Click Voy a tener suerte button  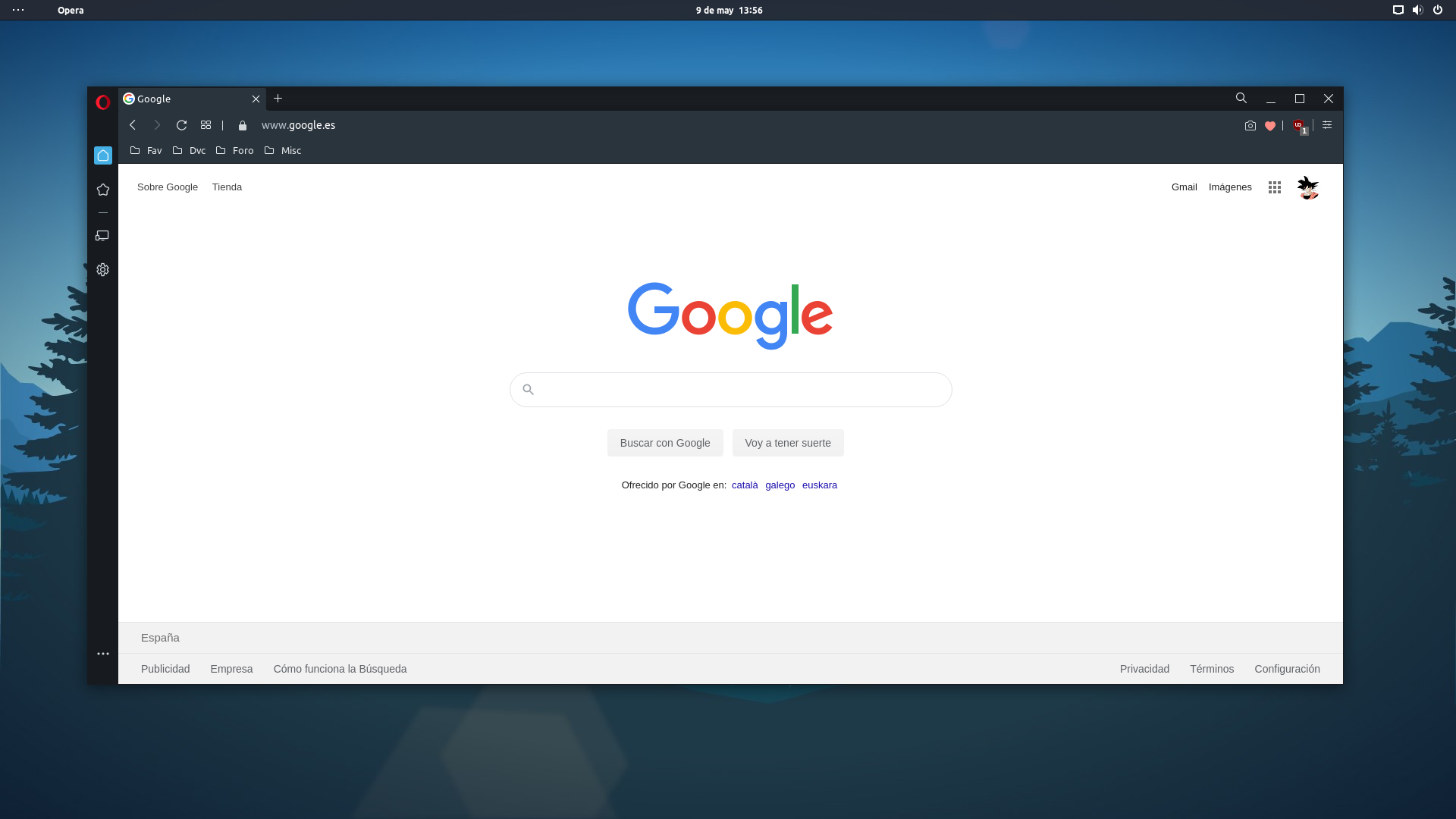(788, 443)
